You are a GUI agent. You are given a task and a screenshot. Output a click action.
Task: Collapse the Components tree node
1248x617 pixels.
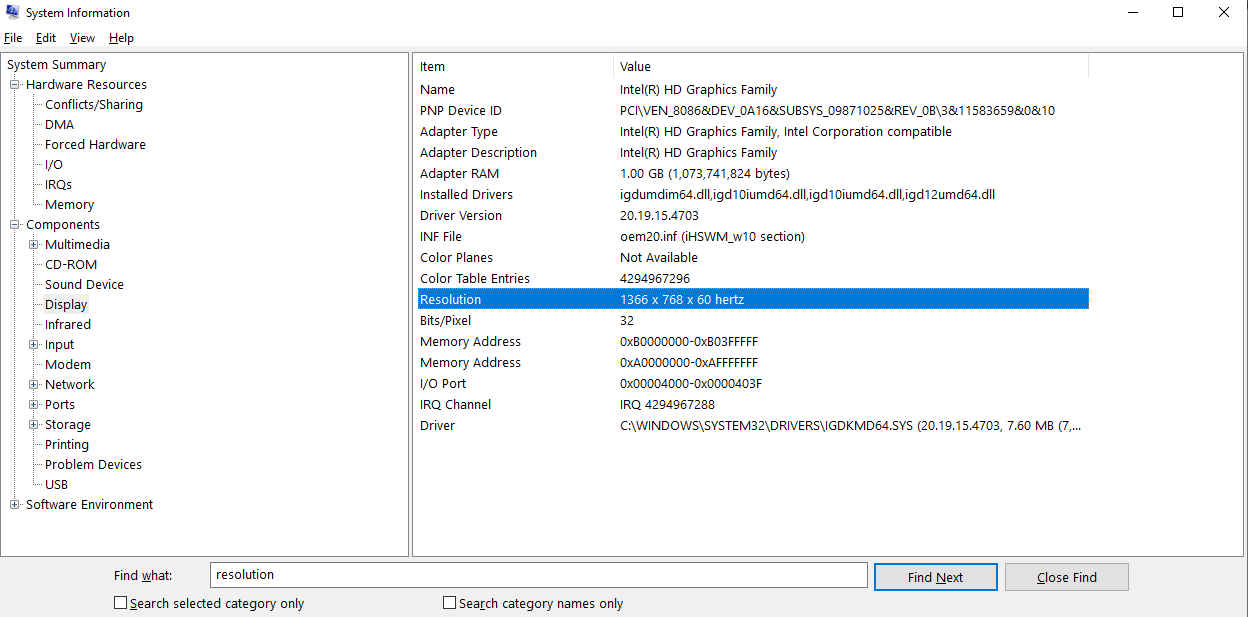point(15,225)
